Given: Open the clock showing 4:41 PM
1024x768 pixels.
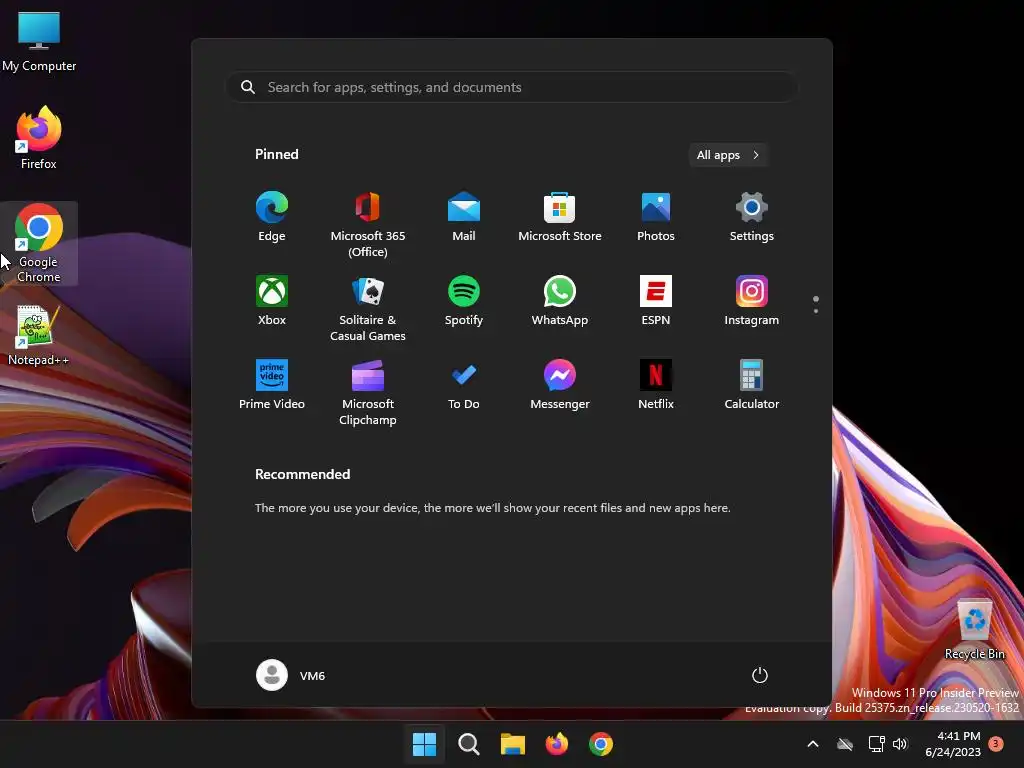Looking at the screenshot, I should 953,744.
